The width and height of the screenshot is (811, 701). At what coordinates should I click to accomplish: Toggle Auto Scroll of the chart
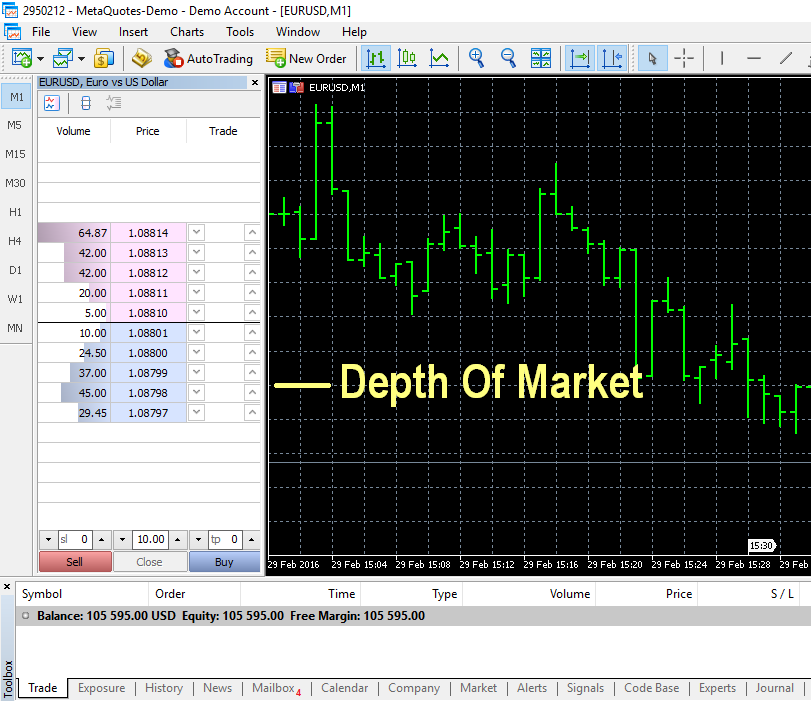pyautogui.click(x=580, y=58)
